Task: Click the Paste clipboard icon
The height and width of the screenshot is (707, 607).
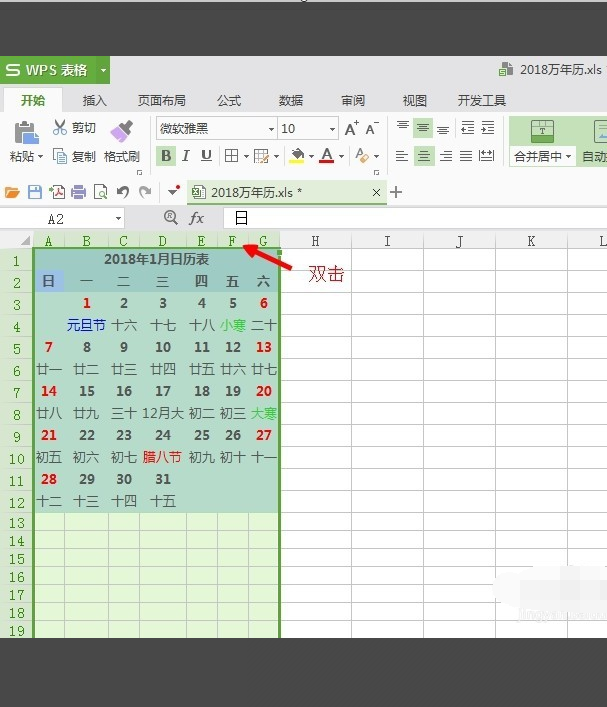Action: point(26,133)
